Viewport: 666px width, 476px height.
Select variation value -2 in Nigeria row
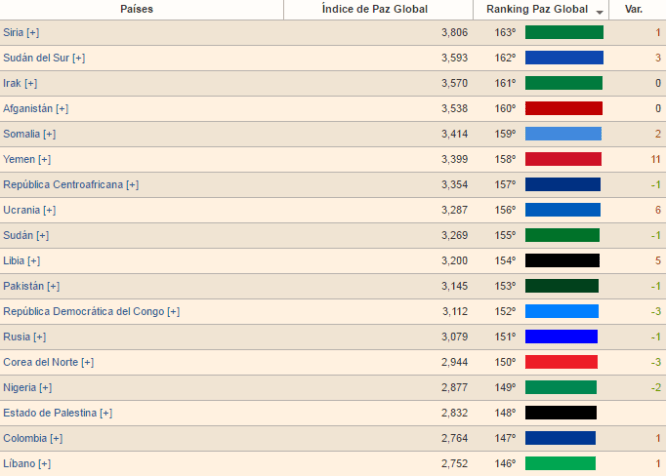[x=656, y=388]
